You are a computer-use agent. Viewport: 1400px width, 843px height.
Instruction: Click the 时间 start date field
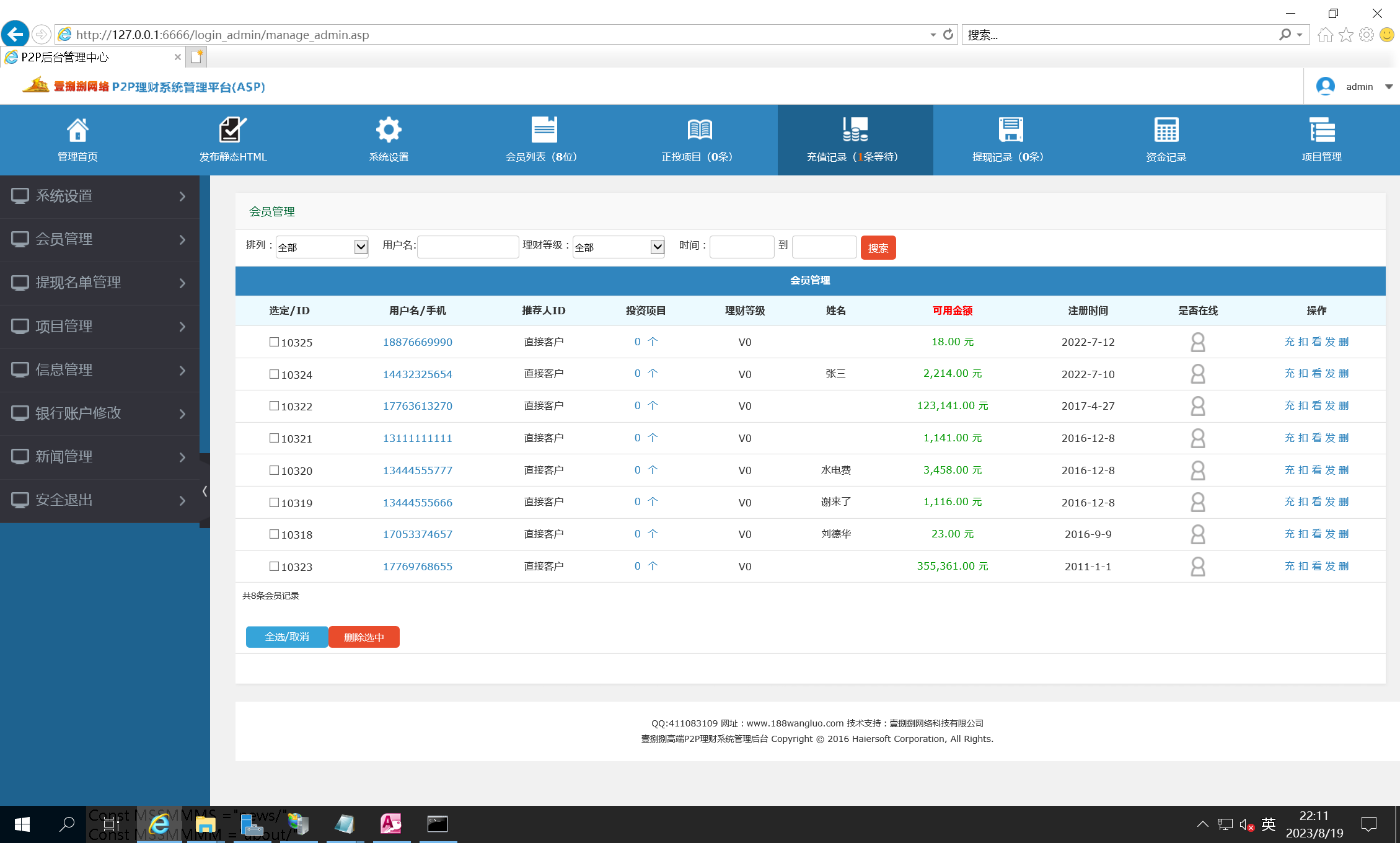742,247
